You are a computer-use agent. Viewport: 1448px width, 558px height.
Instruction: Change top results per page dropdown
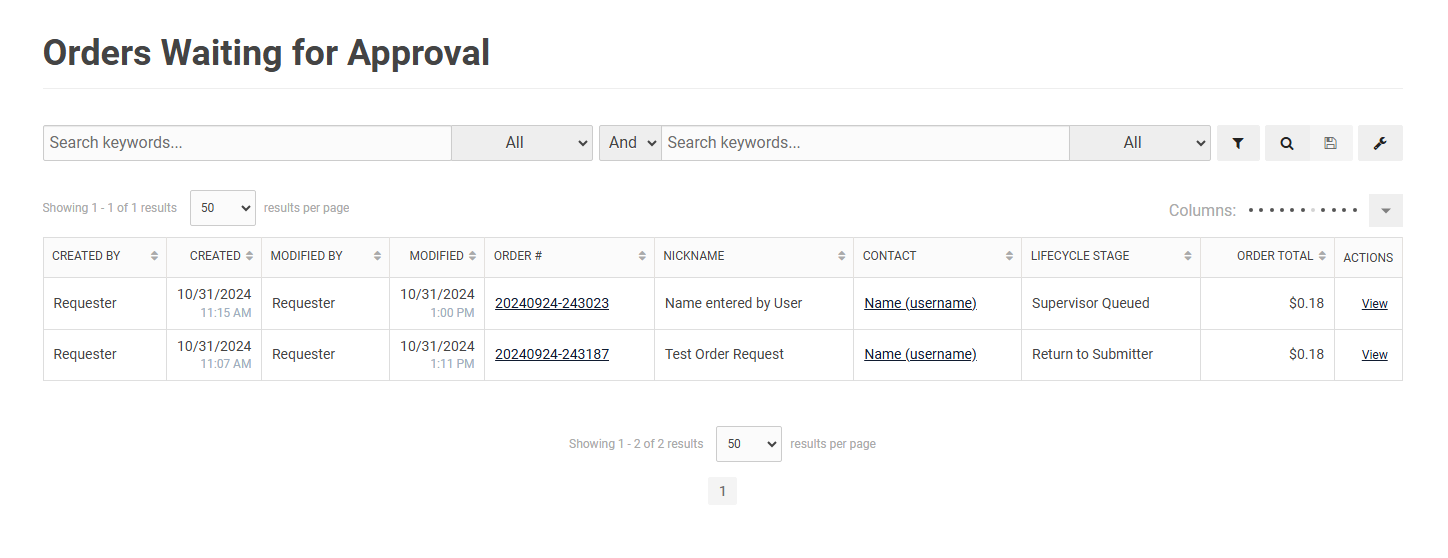coord(222,208)
